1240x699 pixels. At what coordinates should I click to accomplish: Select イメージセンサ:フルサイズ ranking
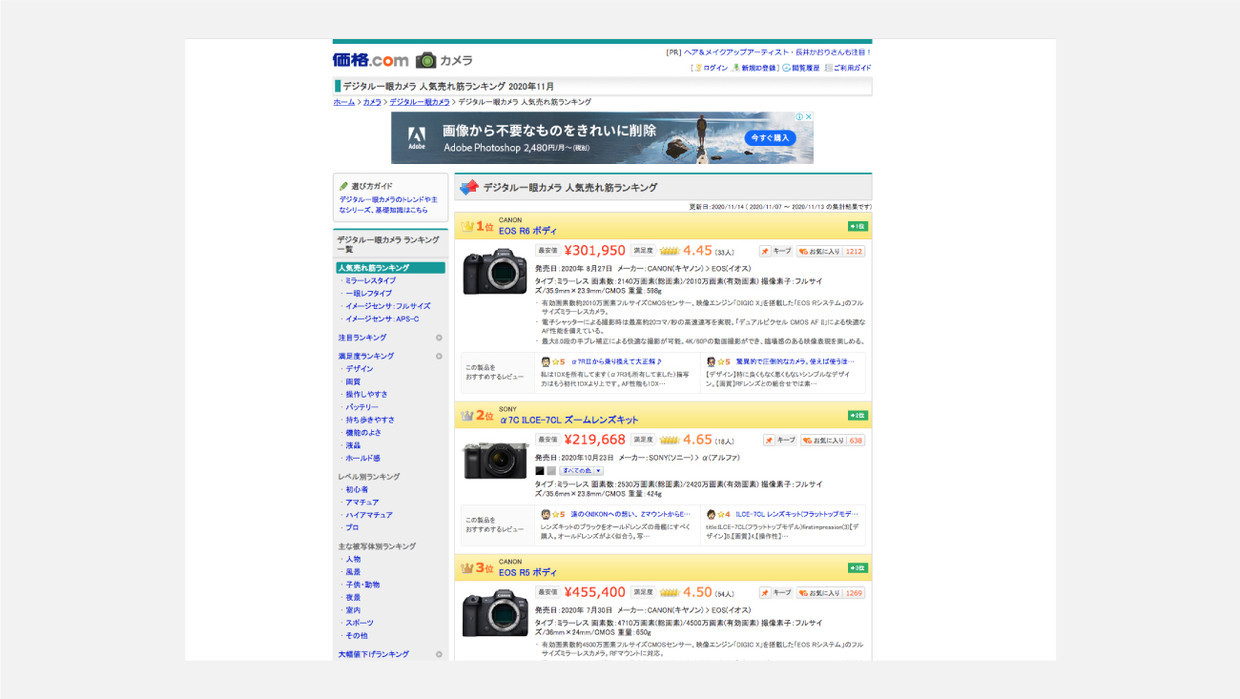pyautogui.click(x=388, y=307)
